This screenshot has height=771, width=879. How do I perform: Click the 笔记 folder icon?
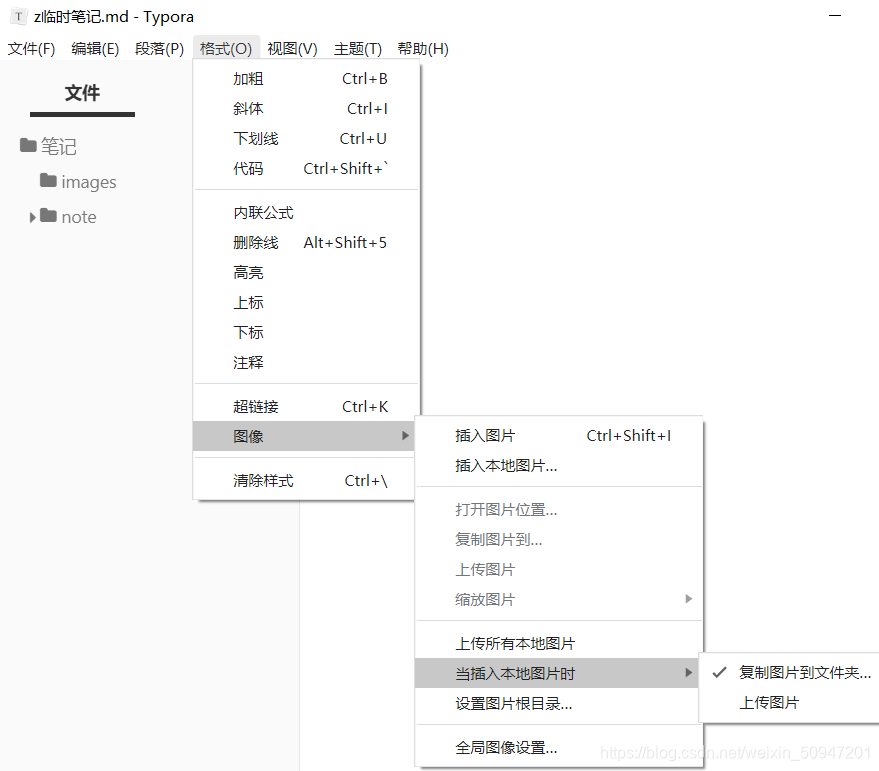[28, 145]
